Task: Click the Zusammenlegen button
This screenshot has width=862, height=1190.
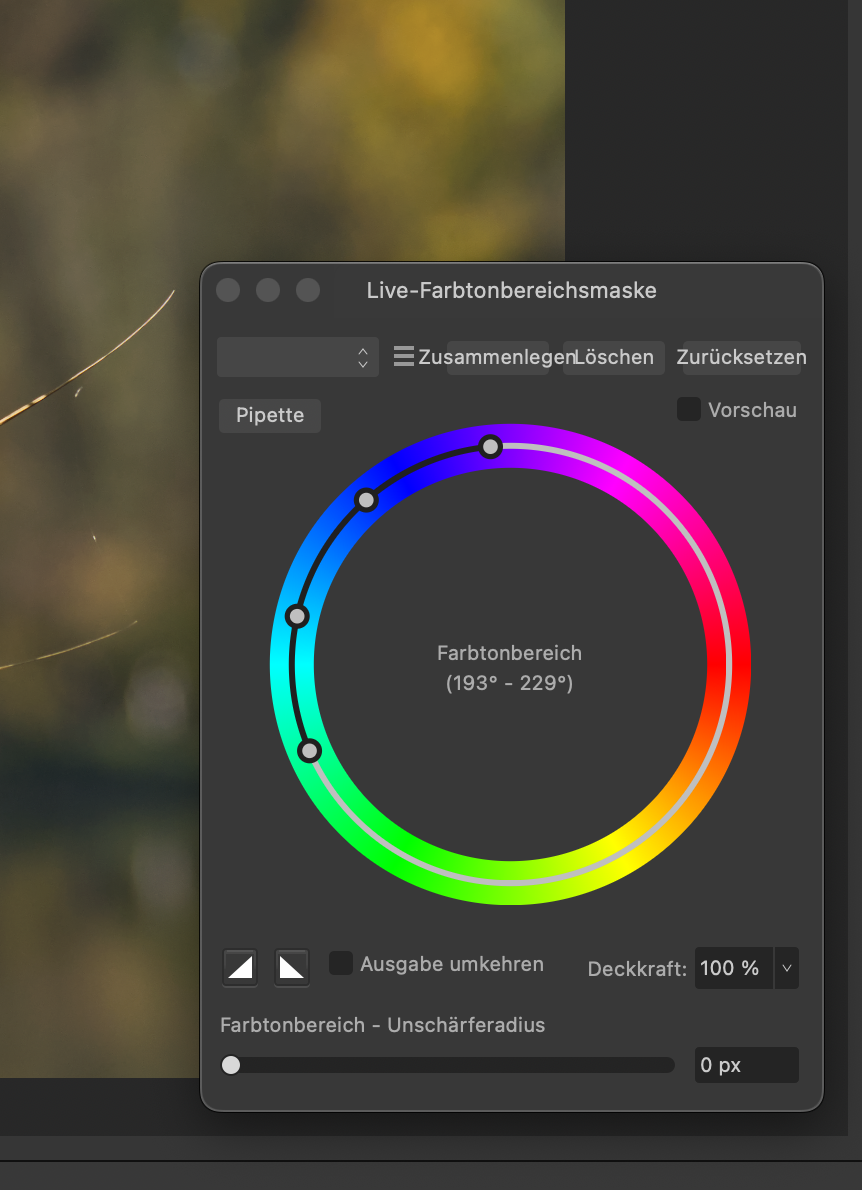Action: [x=497, y=357]
